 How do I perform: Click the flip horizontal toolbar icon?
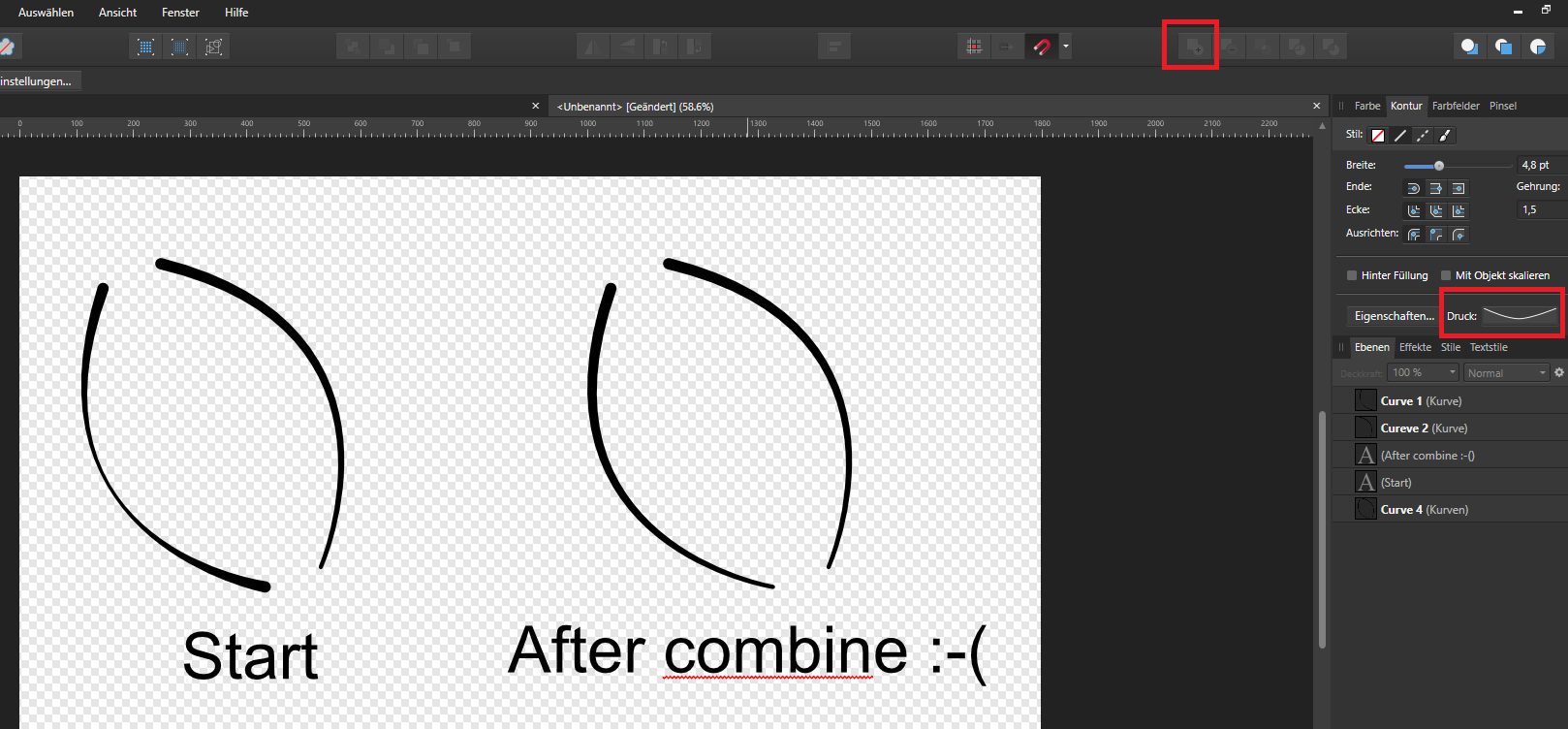(593, 47)
